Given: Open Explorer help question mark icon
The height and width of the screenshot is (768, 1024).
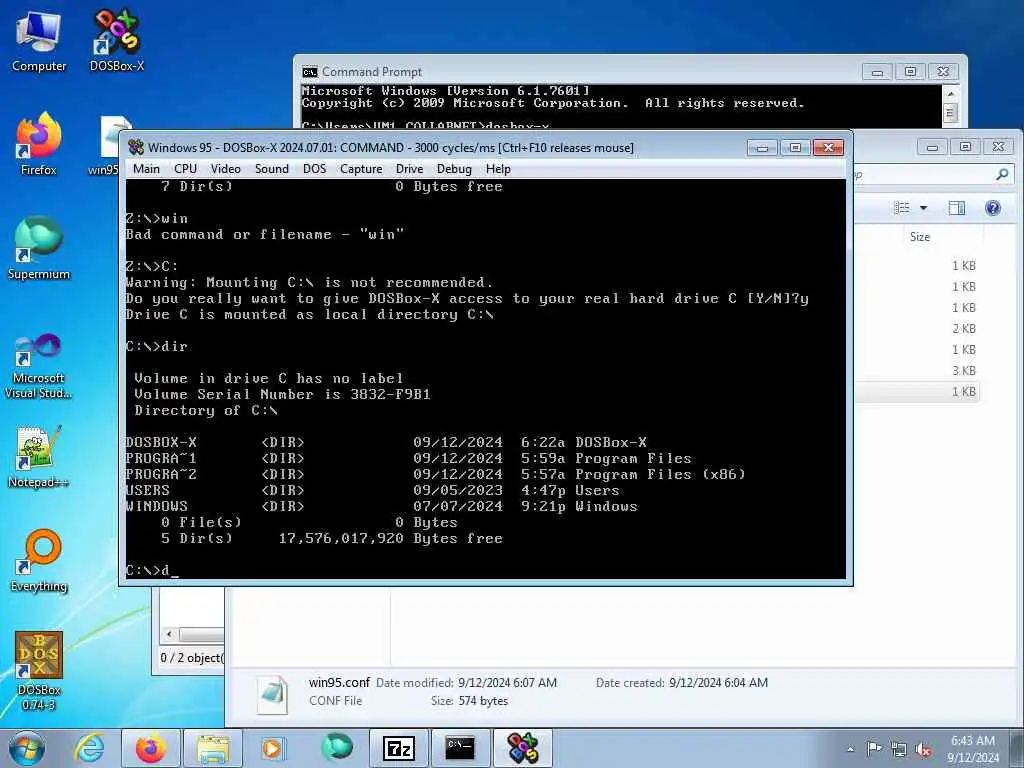Looking at the screenshot, I should pos(993,208).
